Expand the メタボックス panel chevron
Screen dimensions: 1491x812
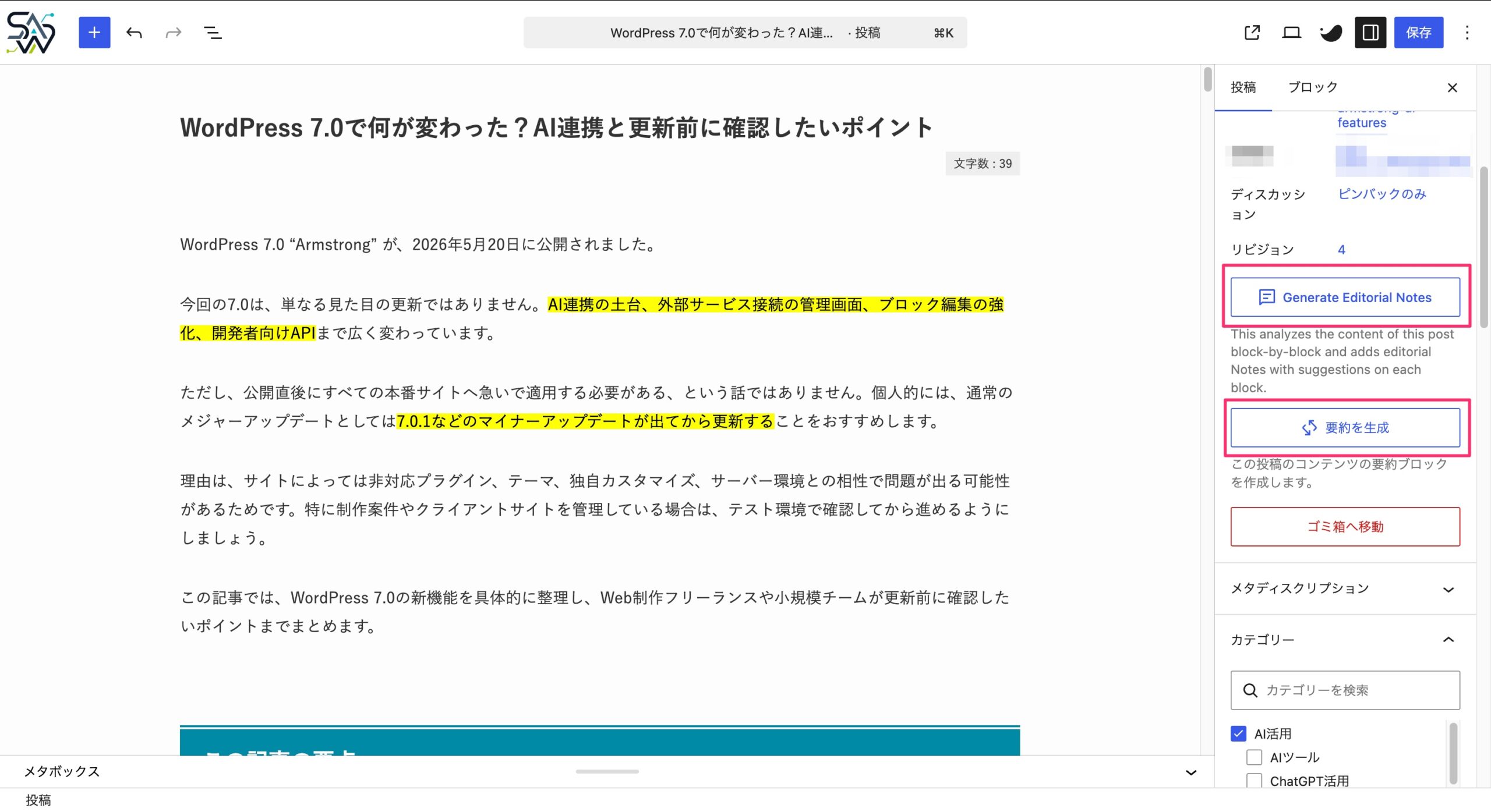coord(1191,772)
